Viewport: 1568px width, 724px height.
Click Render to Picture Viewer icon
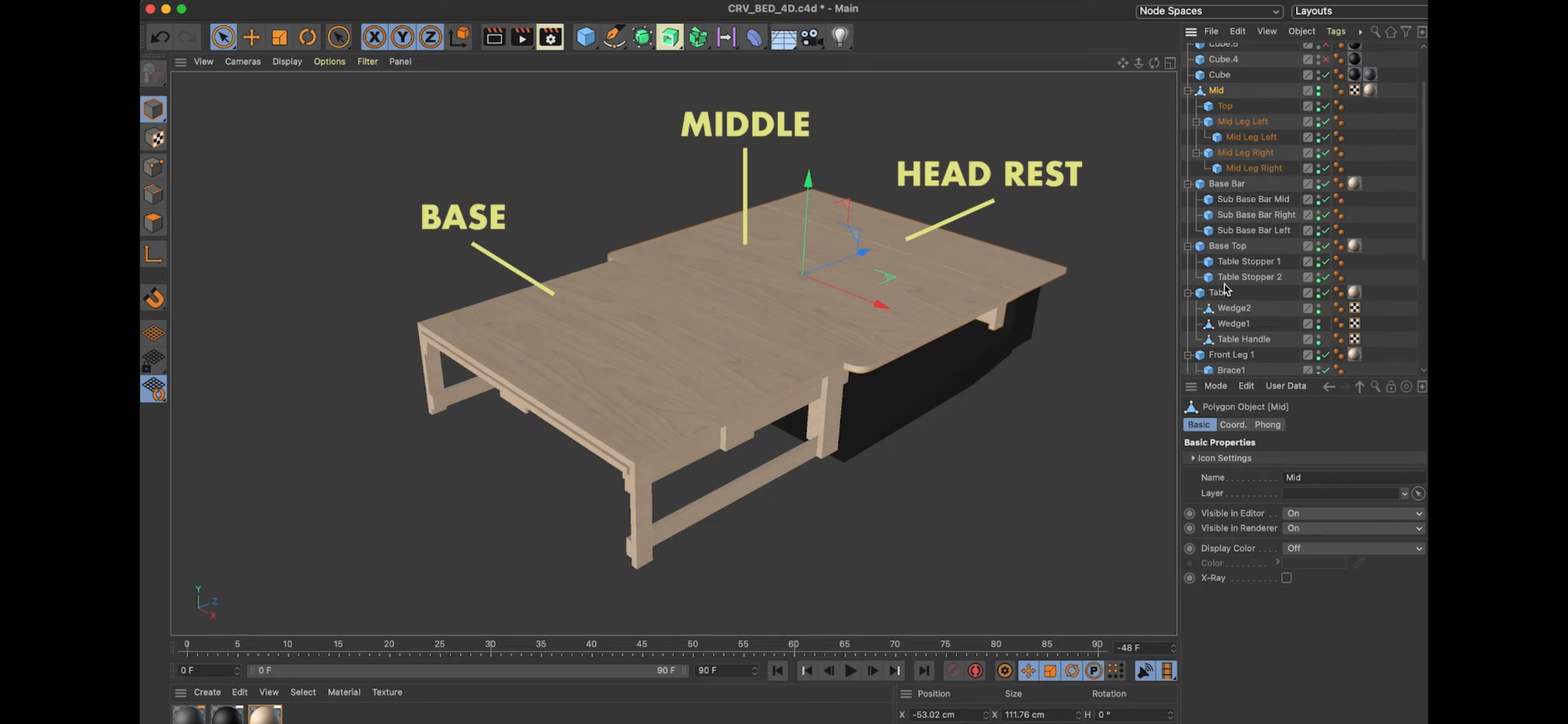(x=522, y=37)
